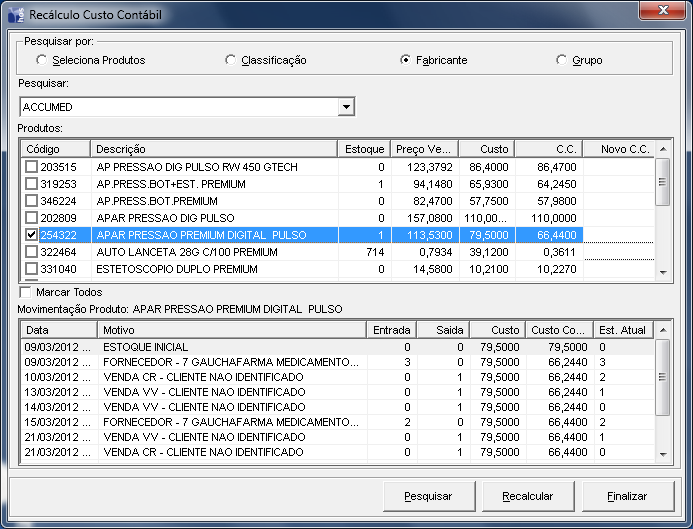The image size is (693, 529).
Task: Select the 10/03/2012 VENDA CR movement row
Action: pyautogui.click(x=338, y=377)
